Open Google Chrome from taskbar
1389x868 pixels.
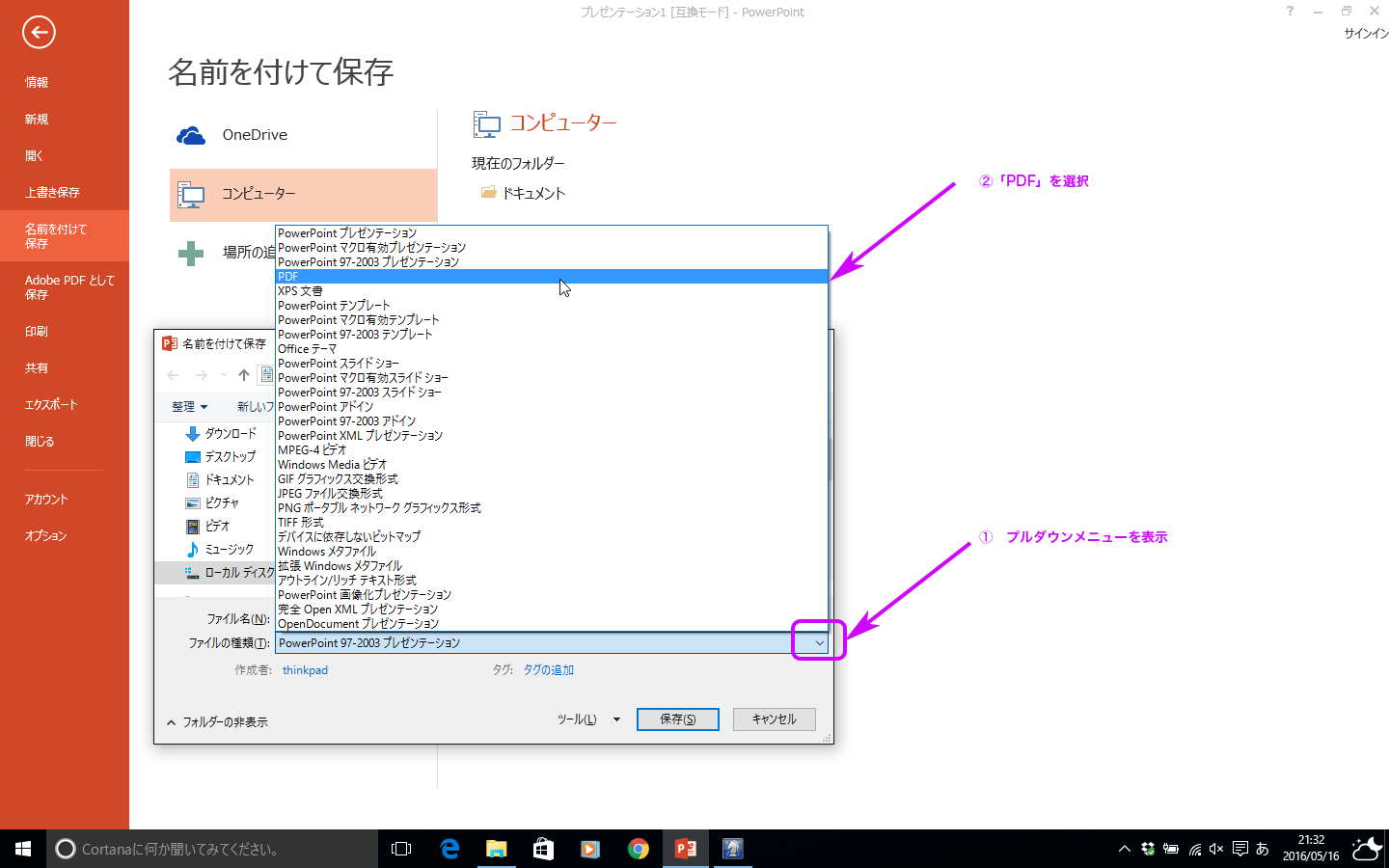(638, 849)
